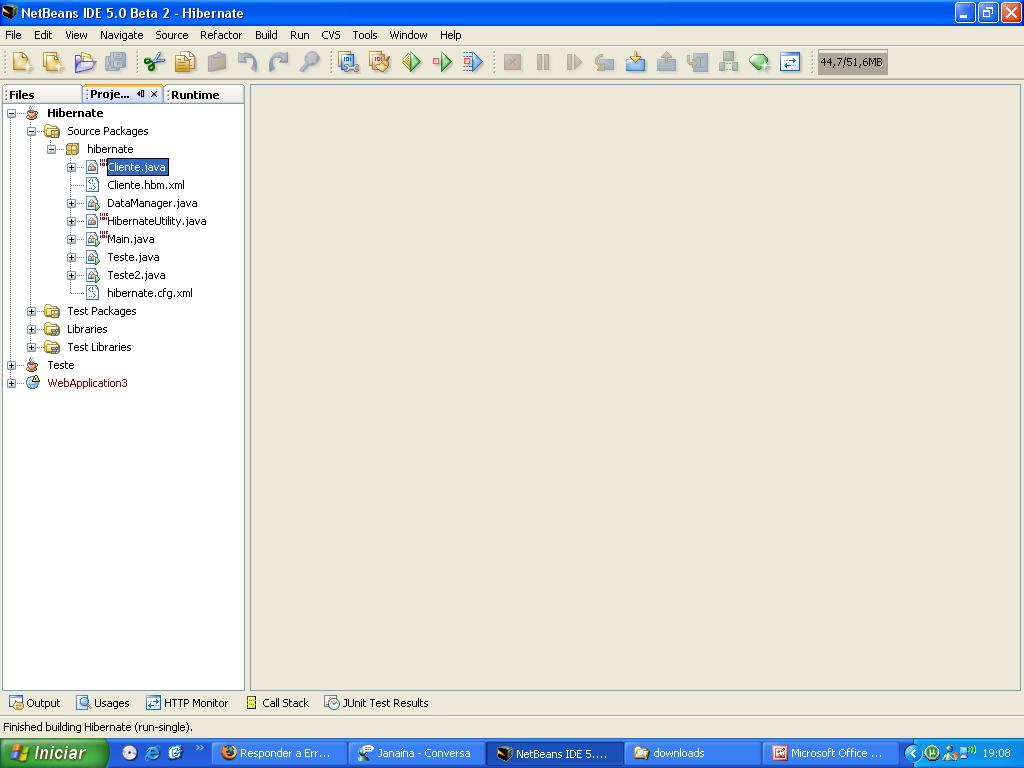The width and height of the screenshot is (1024, 768).
Task: Click the Debug Main Project icon
Action: point(442,62)
